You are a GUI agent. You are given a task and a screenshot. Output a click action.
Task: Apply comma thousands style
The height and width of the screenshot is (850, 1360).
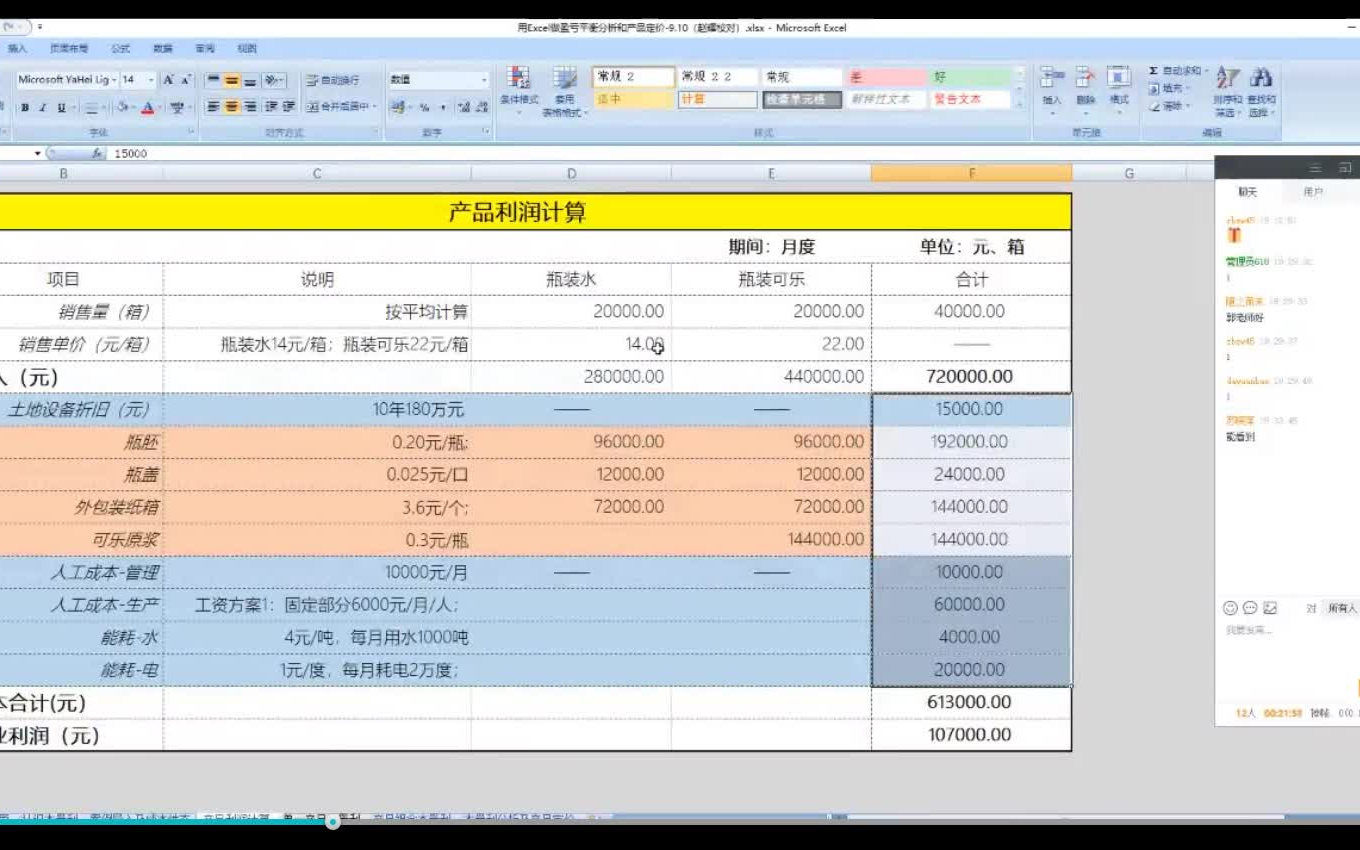(441, 107)
